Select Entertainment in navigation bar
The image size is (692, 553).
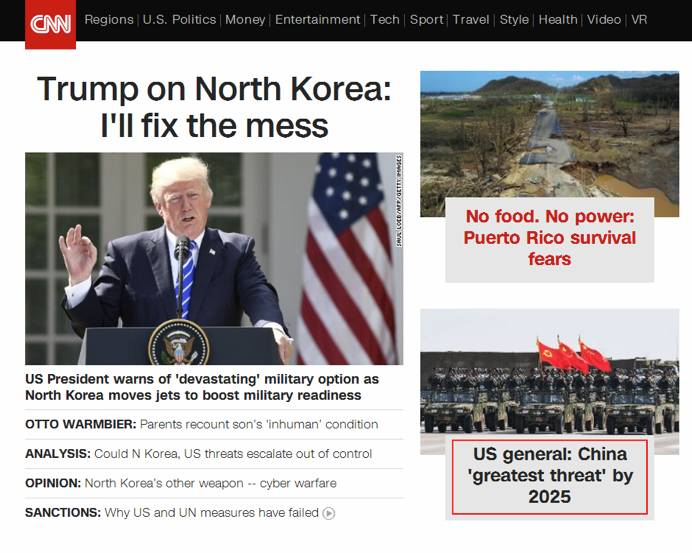317,20
